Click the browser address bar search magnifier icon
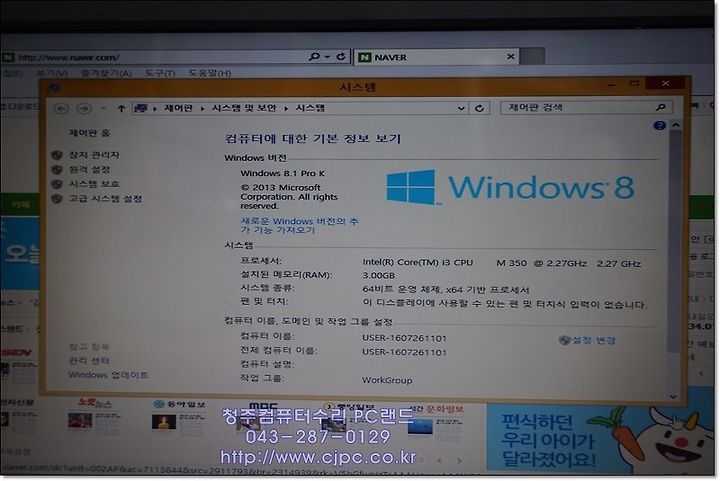 pos(314,57)
